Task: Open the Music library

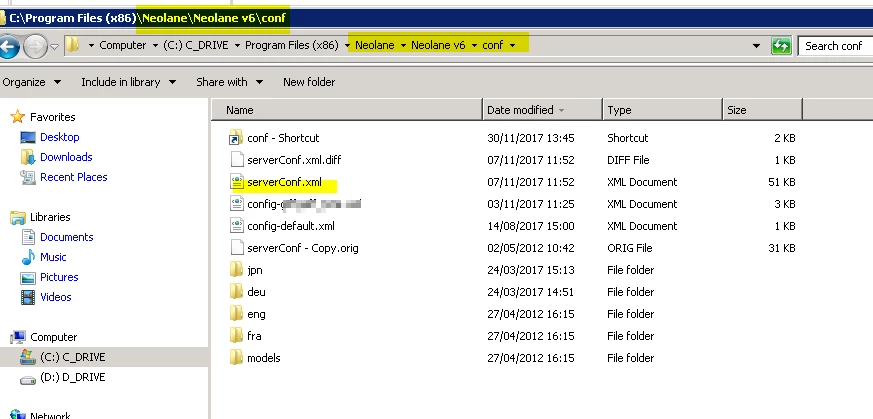Action: point(53,257)
